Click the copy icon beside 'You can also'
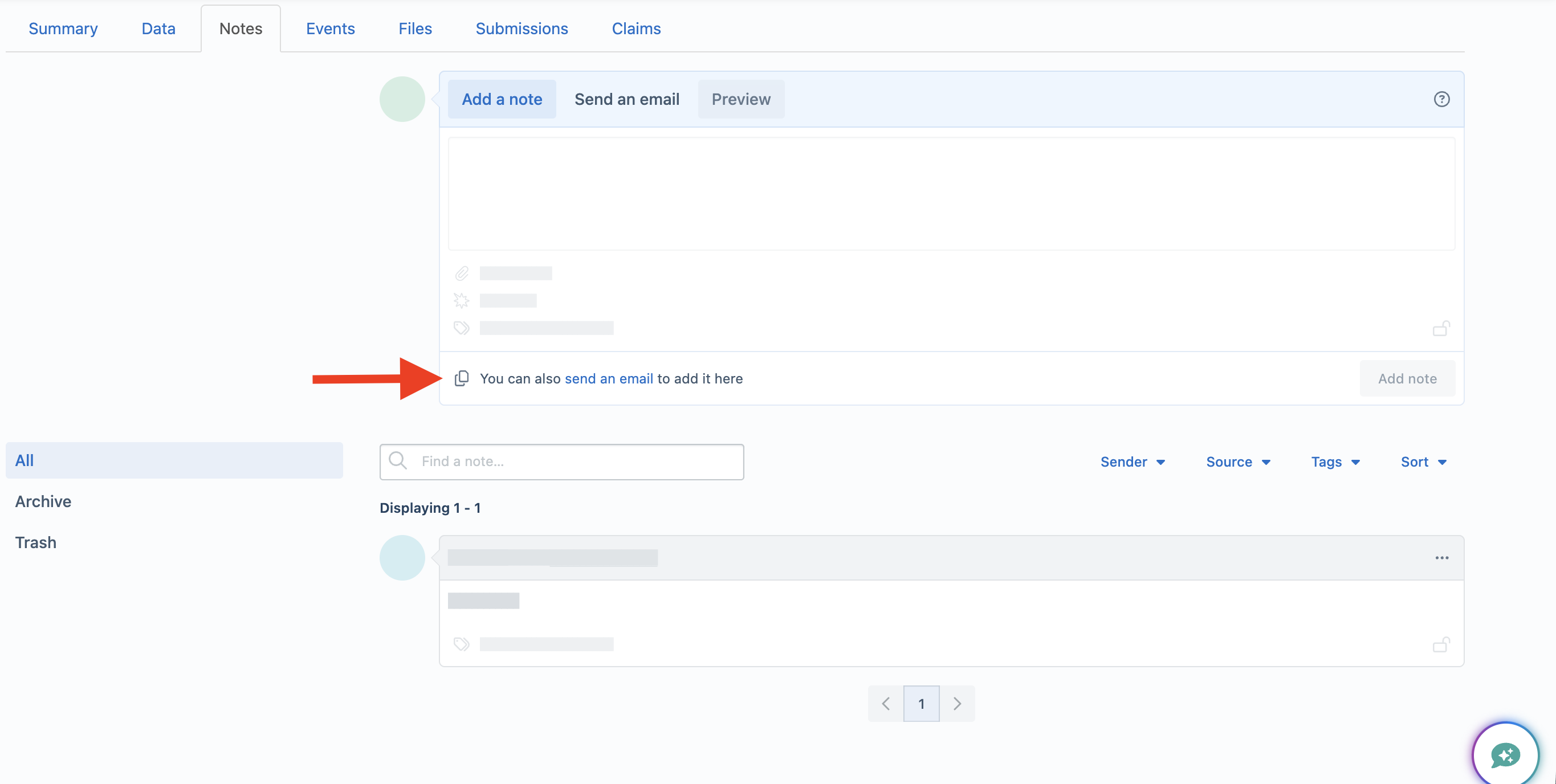 click(x=462, y=378)
